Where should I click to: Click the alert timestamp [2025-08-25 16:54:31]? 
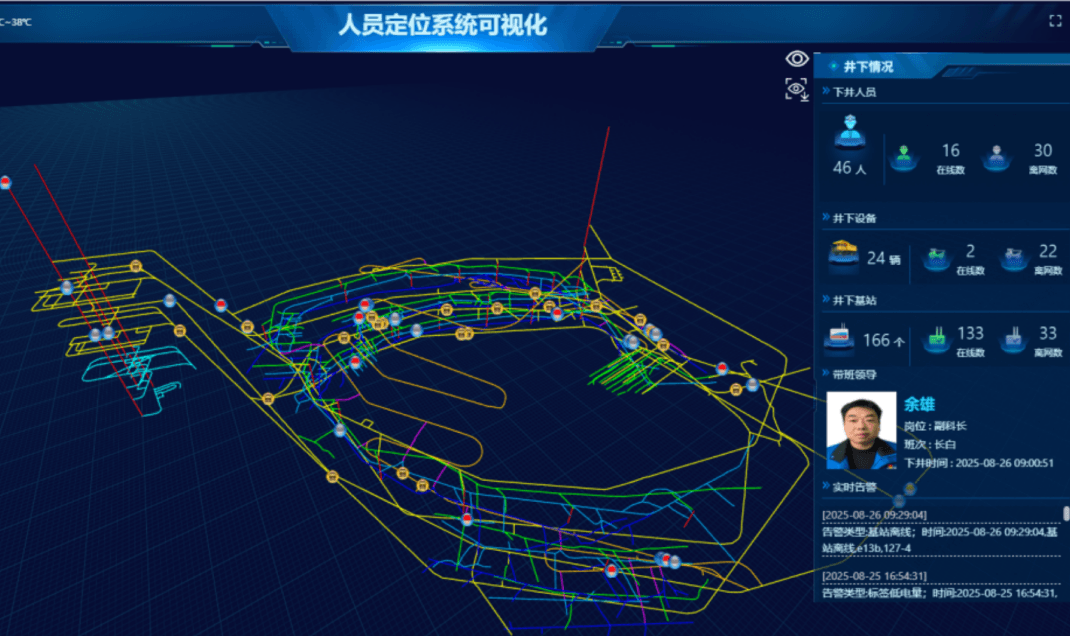(874, 576)
